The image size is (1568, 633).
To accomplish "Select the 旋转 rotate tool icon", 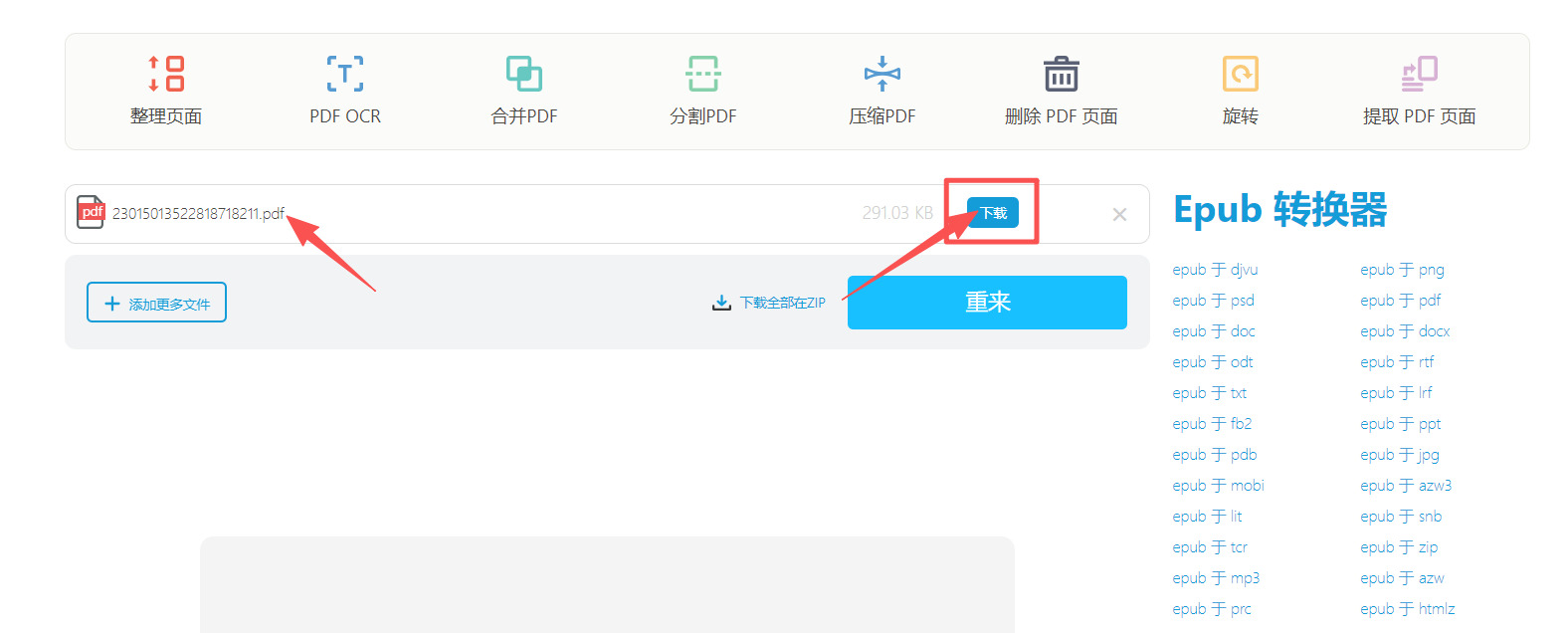I will [x=1241, y=74].
